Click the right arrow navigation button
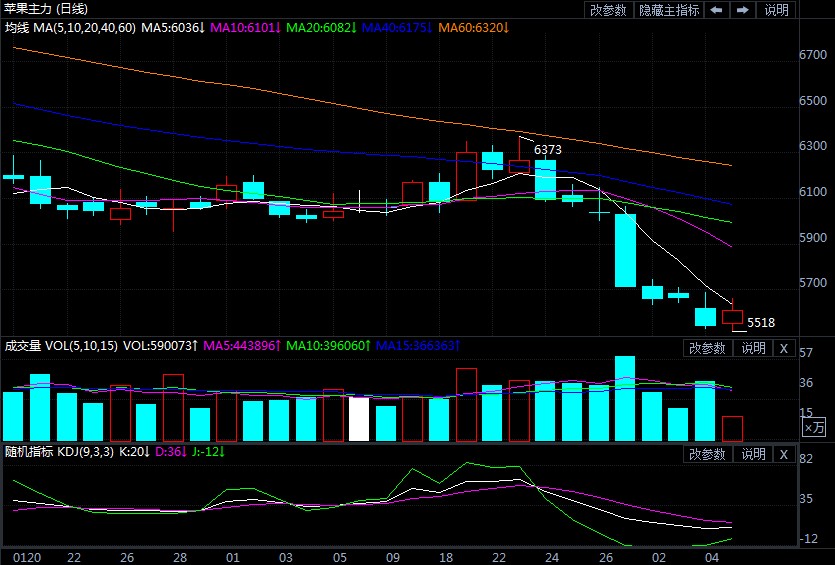The image size is (835, 565). click(x=742, y=10)
